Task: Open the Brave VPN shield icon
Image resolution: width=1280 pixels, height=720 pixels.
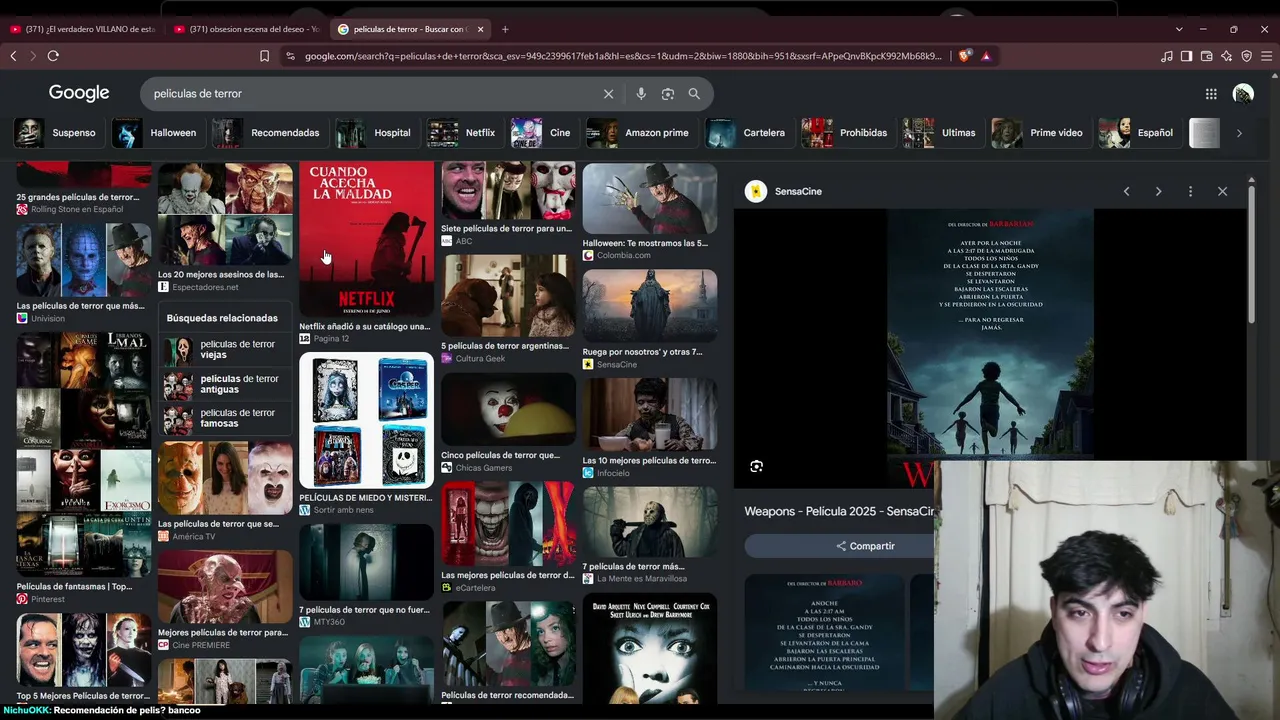Action: click(x=1246, y=56)
